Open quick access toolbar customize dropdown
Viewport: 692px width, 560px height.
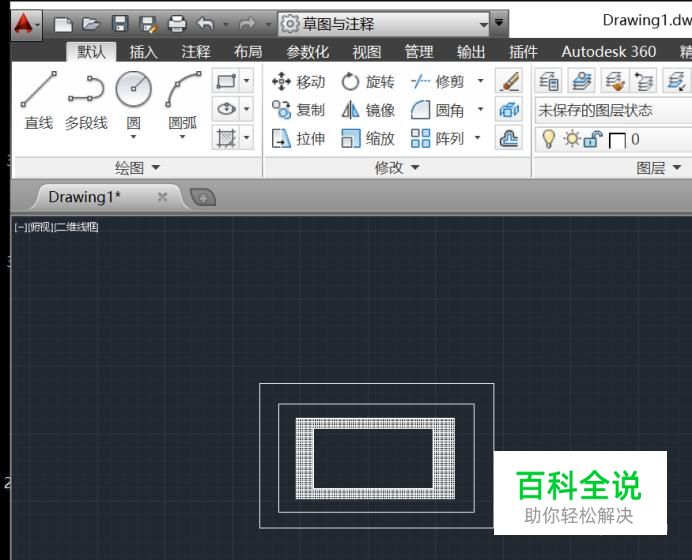point(499,22)
